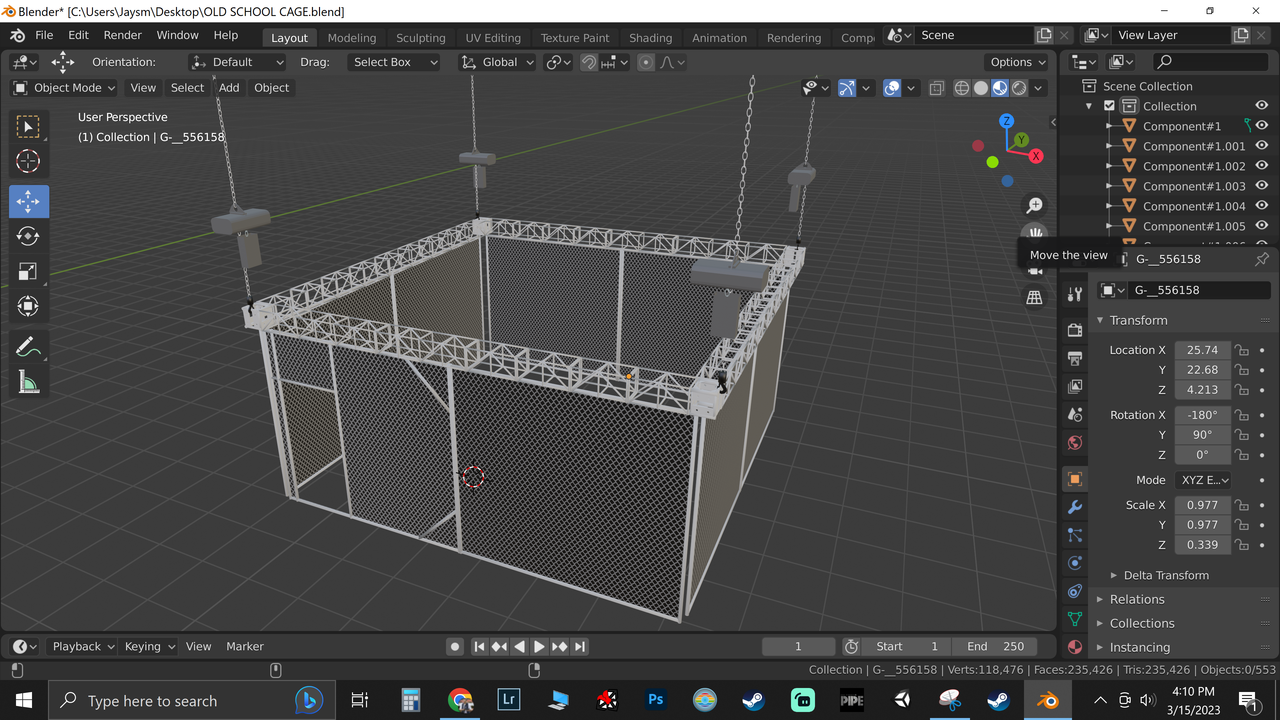Enable proportional editing in the header
This screenshot has height=720, width=1280.
pyautogui.click(x=645, y=62)
